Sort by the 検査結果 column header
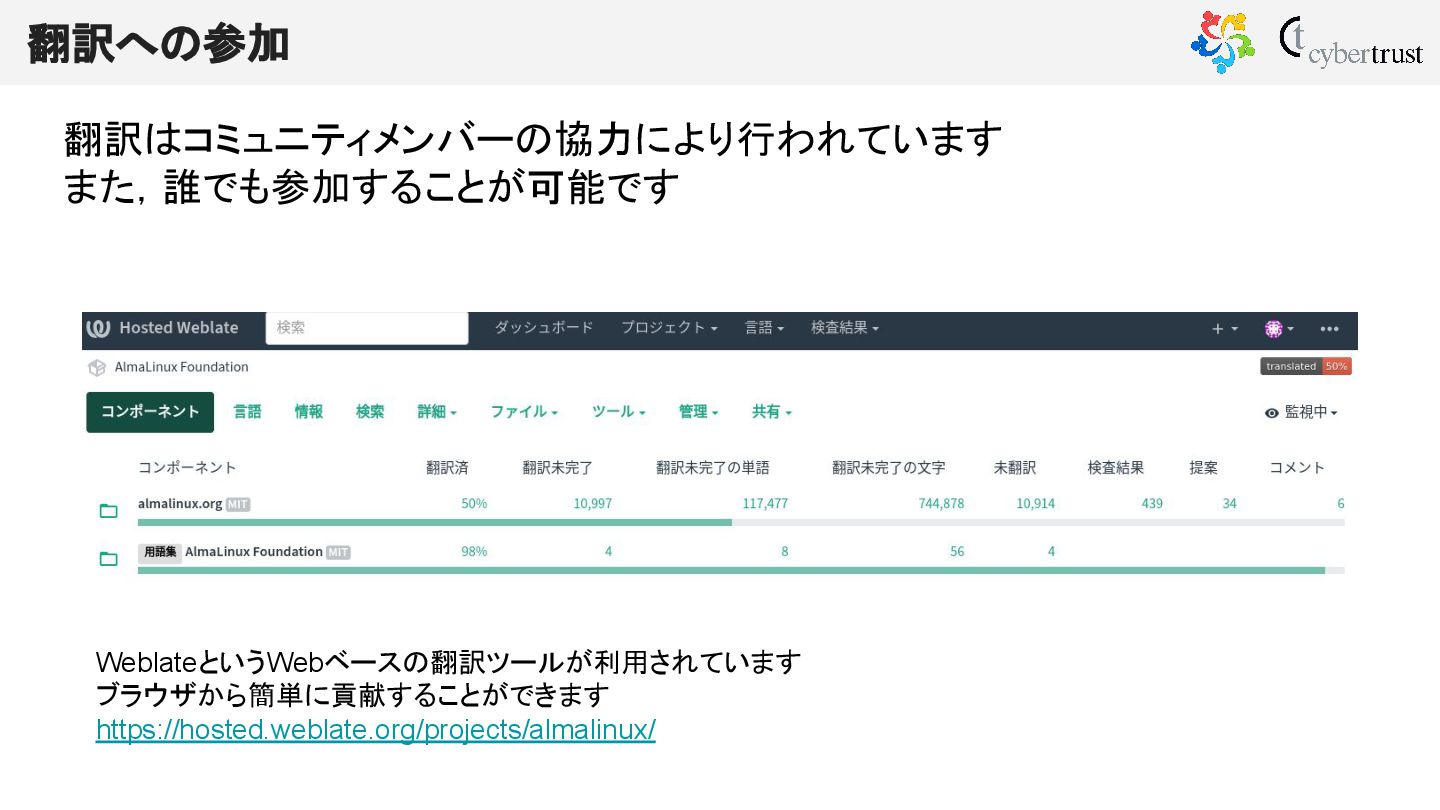The image size is (1440, 810). point(1116,468)
